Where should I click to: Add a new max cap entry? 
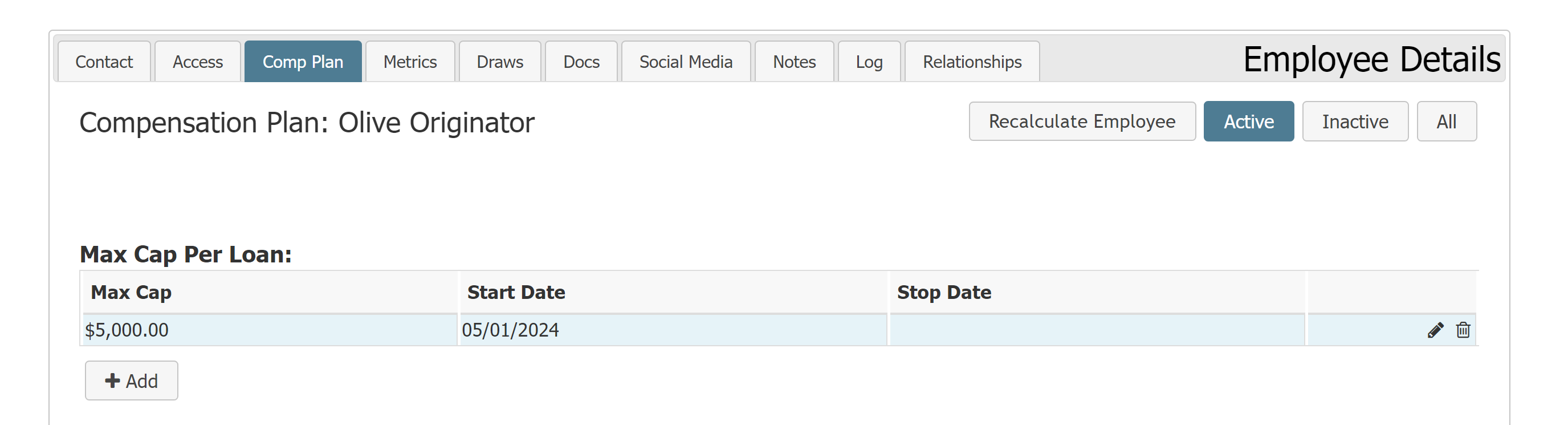pyautogui.click(x=132, y=381)
